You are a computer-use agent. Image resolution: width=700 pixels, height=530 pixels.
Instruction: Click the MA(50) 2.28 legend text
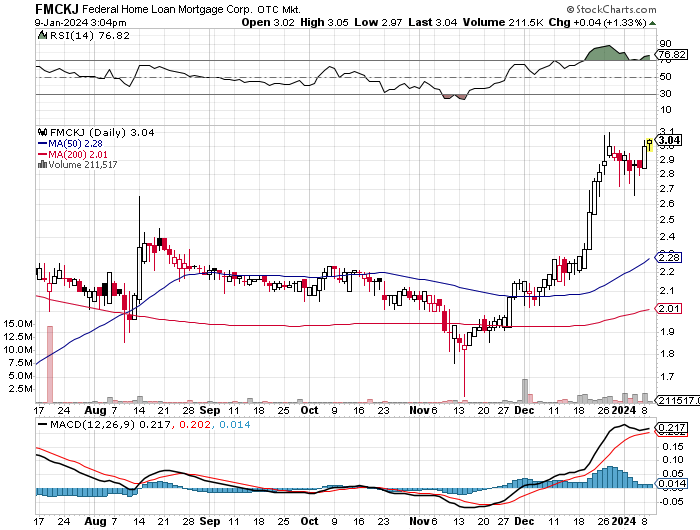[x=75, y=143]
